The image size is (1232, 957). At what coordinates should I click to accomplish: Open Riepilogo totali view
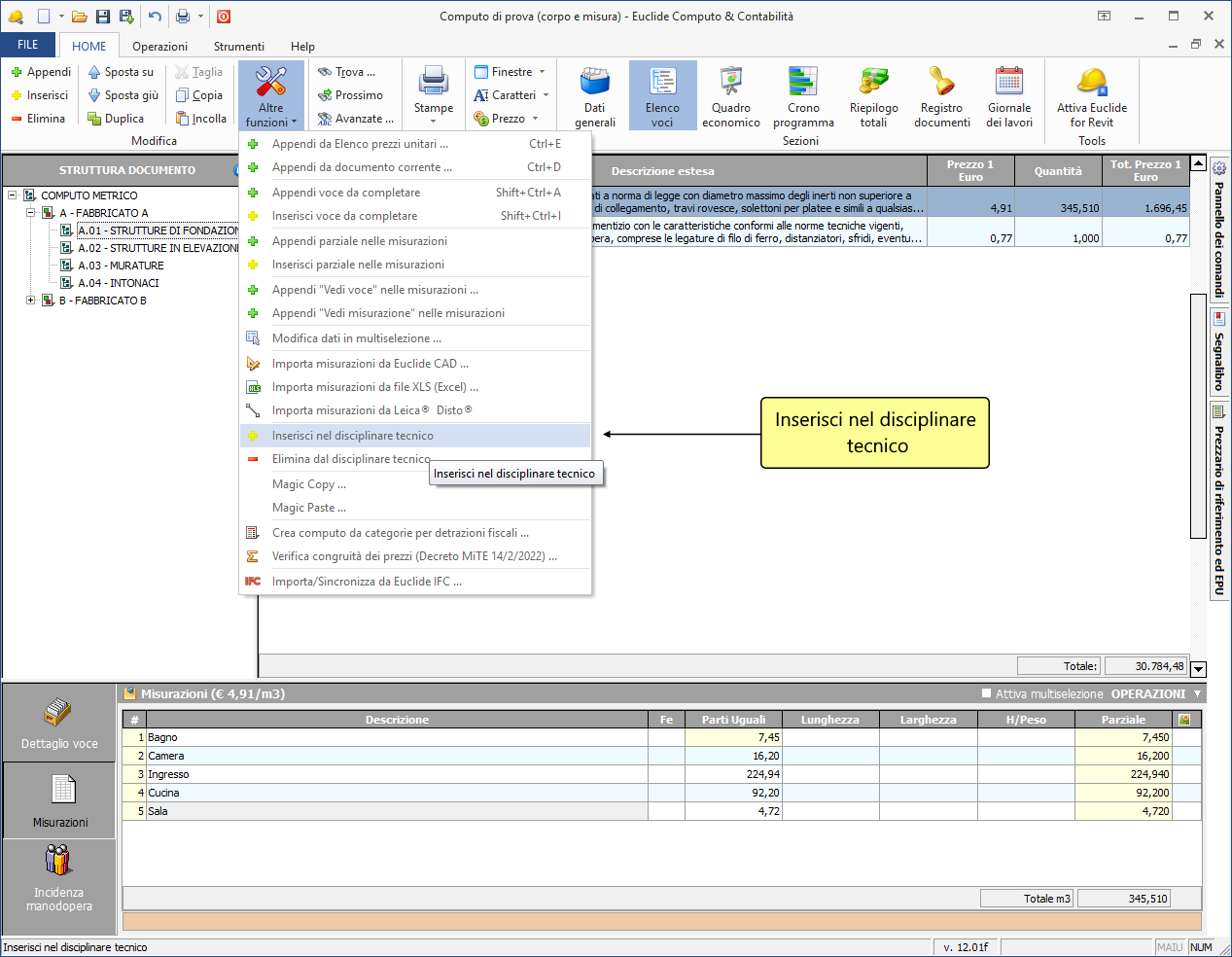(x=873, y=96)
